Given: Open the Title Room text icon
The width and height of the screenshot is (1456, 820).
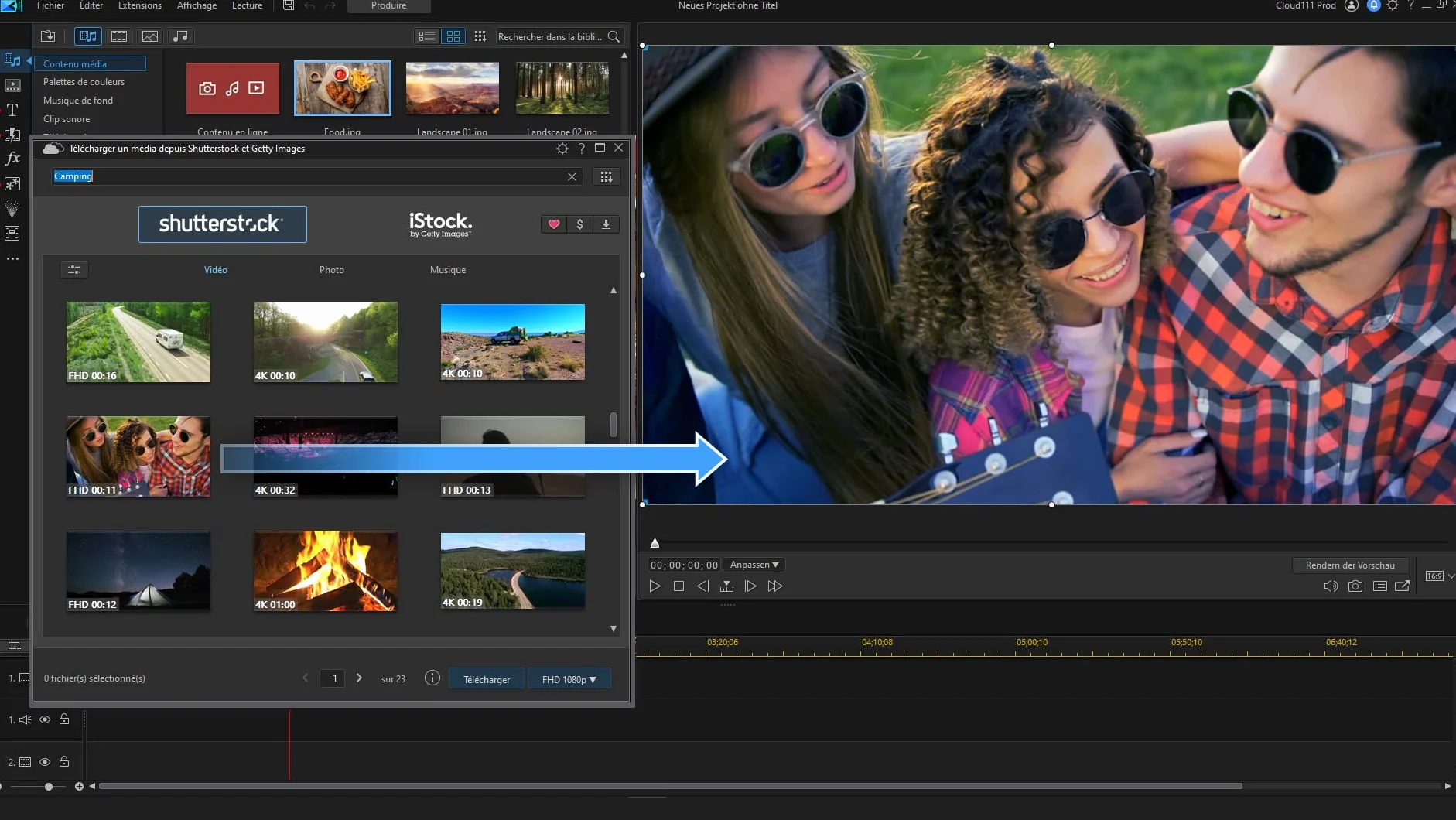Looking at the screenshot, I should pos(12,110).
